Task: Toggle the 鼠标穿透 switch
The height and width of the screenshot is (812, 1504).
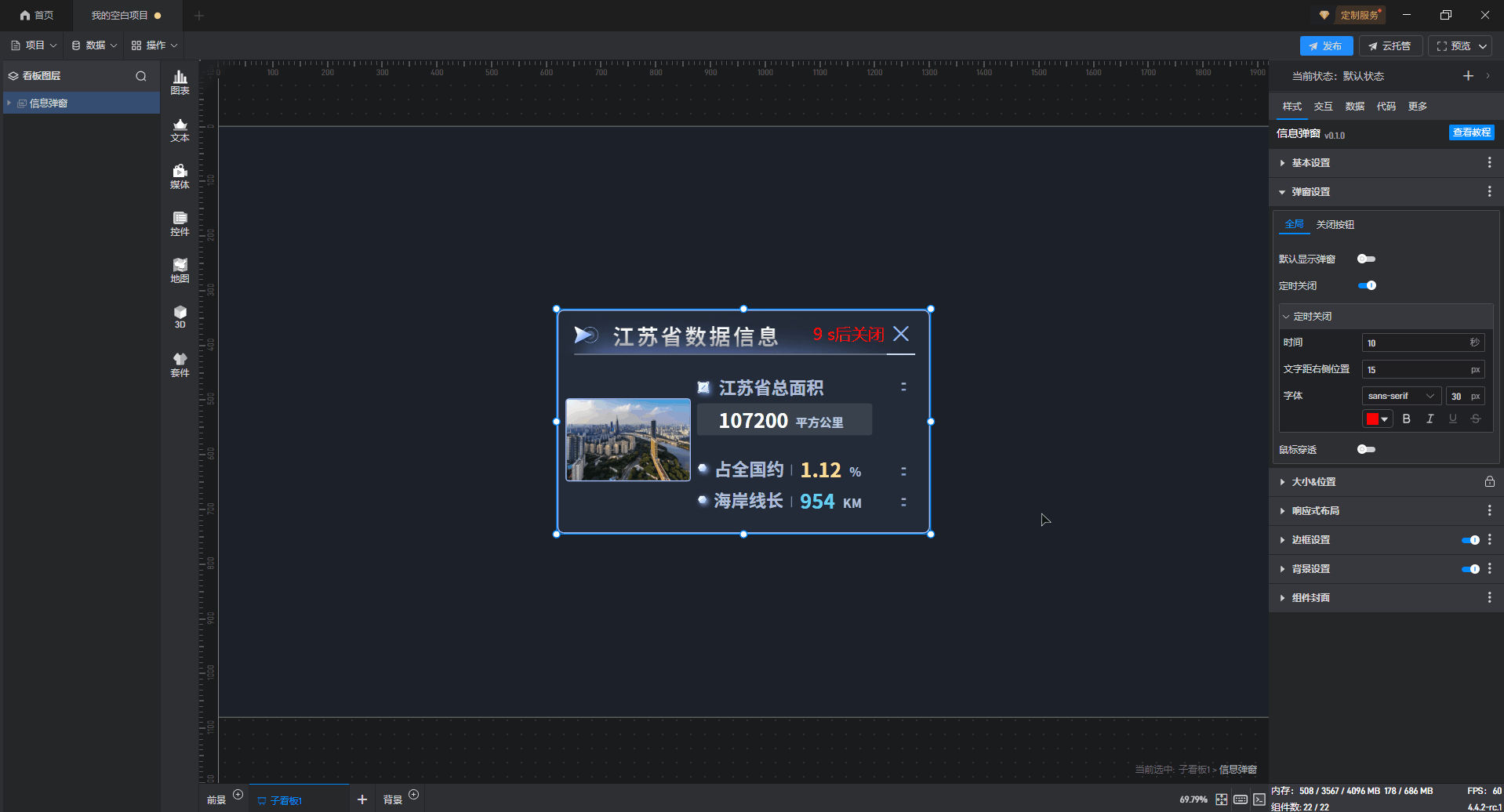Action: [1366, 449]
